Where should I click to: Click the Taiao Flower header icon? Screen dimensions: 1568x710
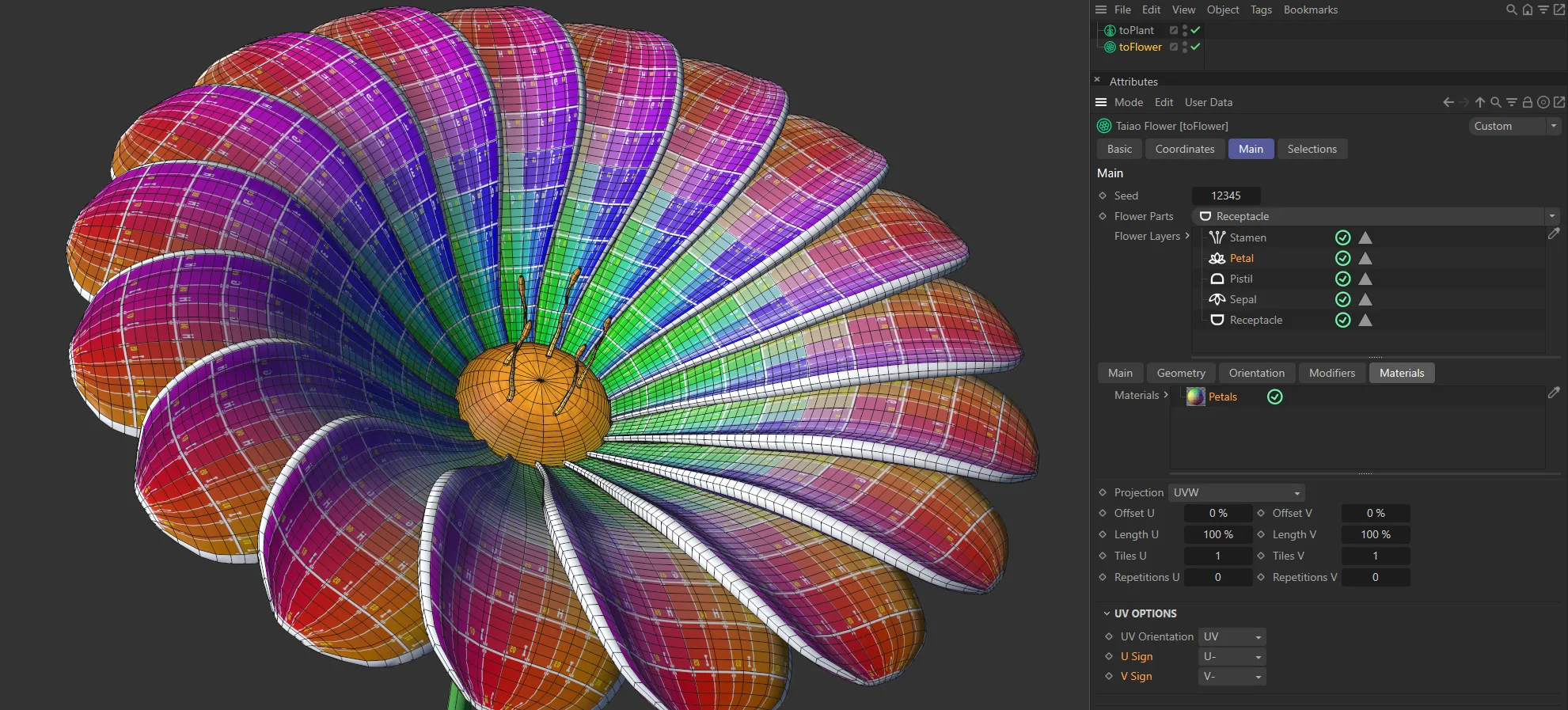coord(1104,126)
